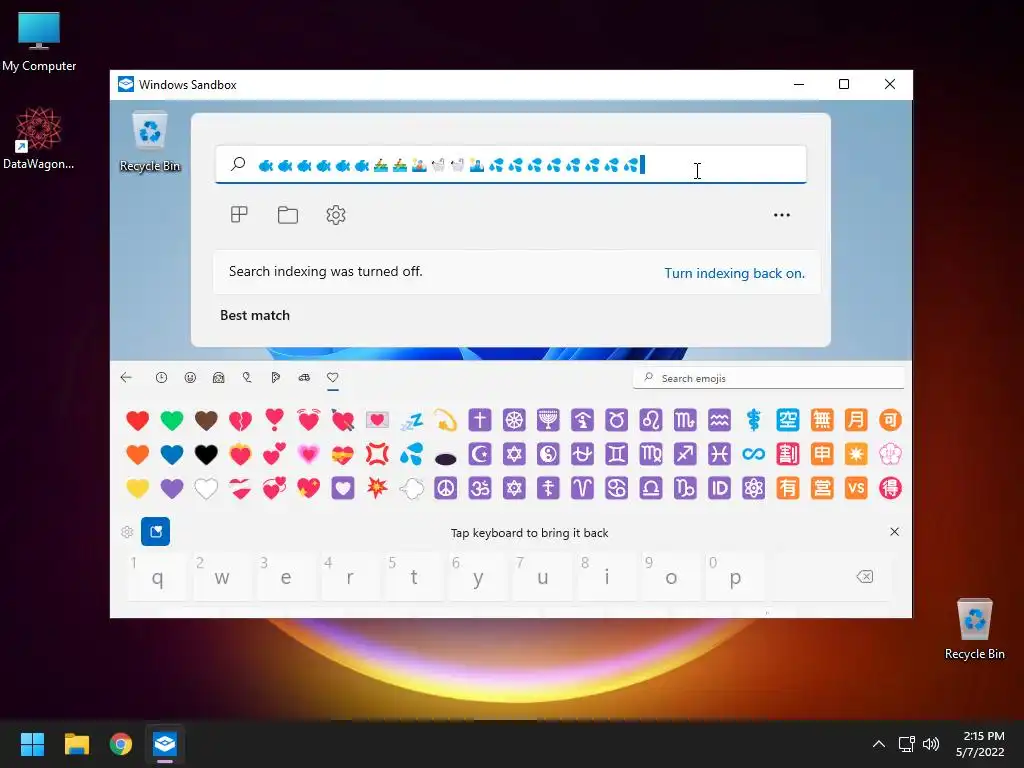Switch to people emoji category tab

(x=219, y=377)
